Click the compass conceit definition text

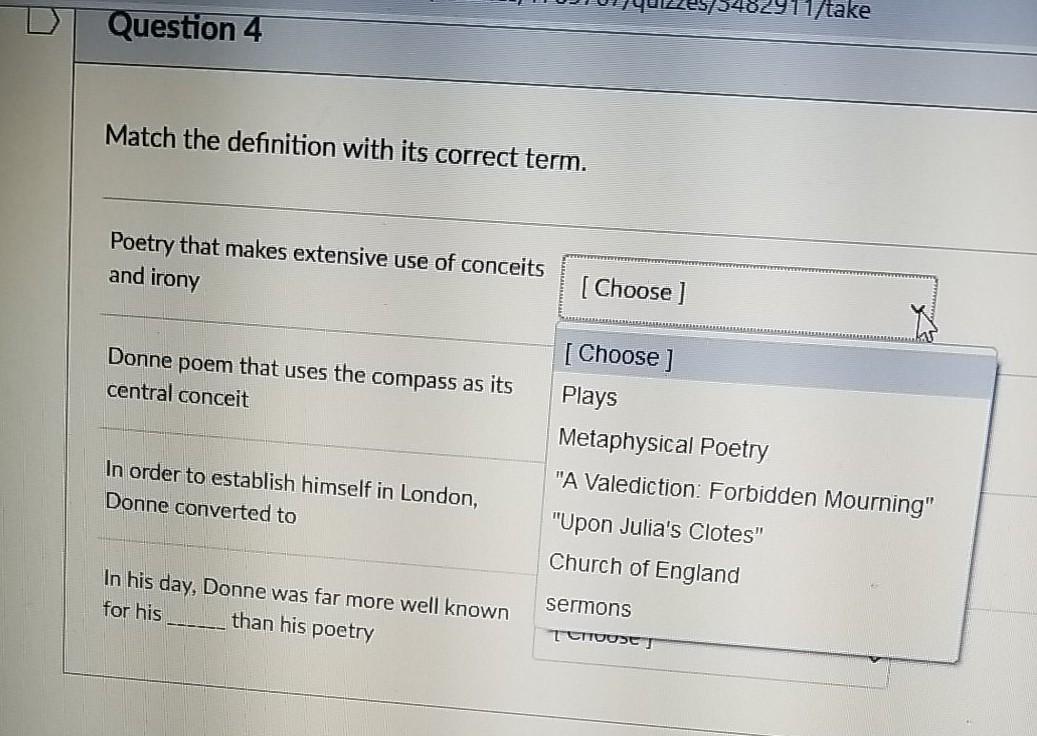[x=310, y=384]
